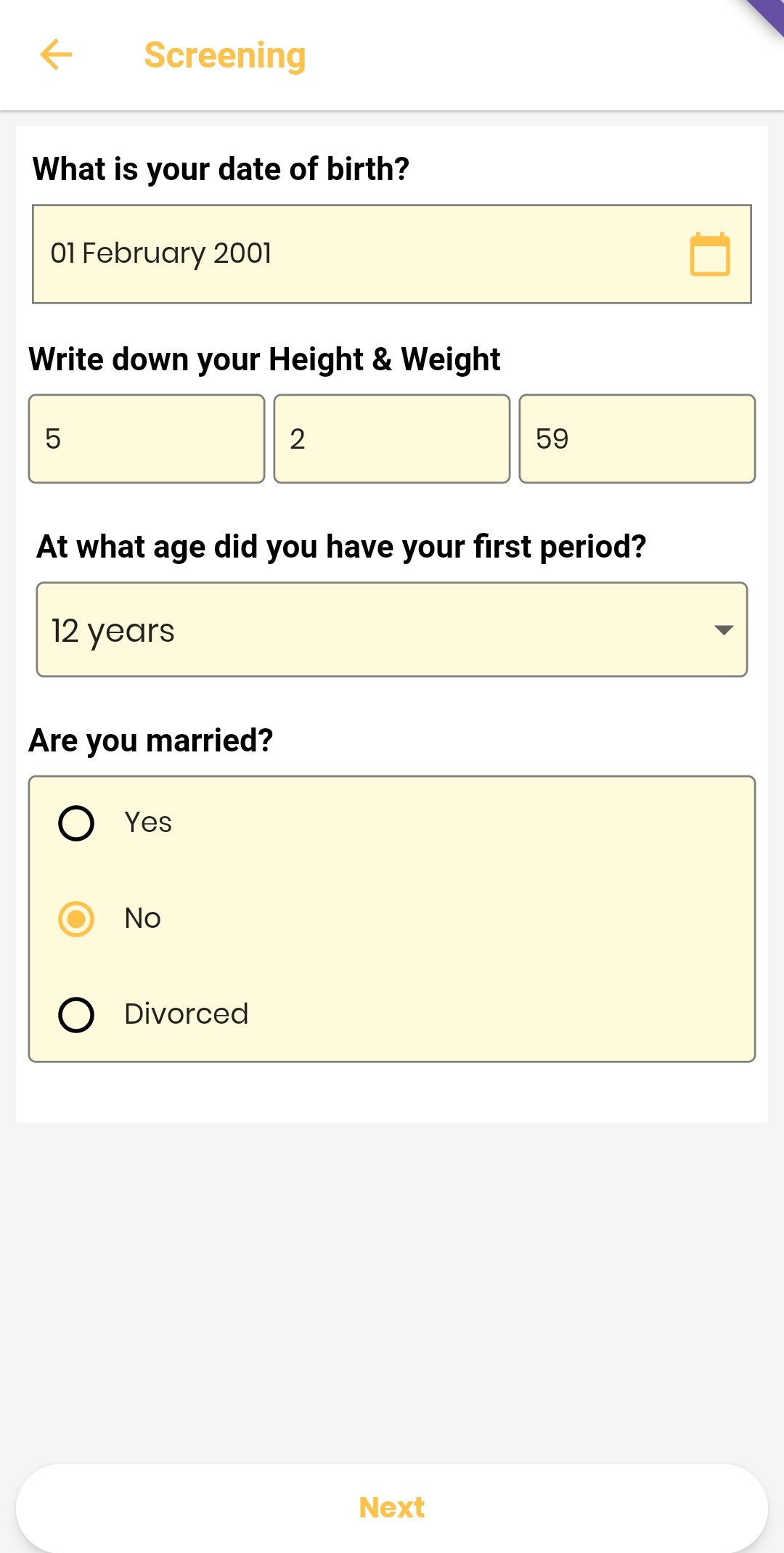Click the "Divorced" option label text
784x1553 pixels.
coord(187,1014)
